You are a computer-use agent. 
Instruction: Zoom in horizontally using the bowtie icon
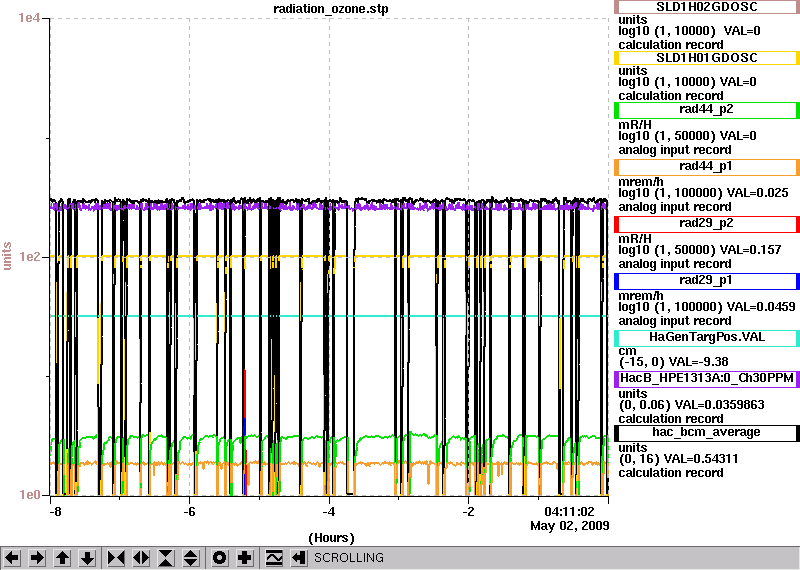pyautogui.click(x=116, y=558)
